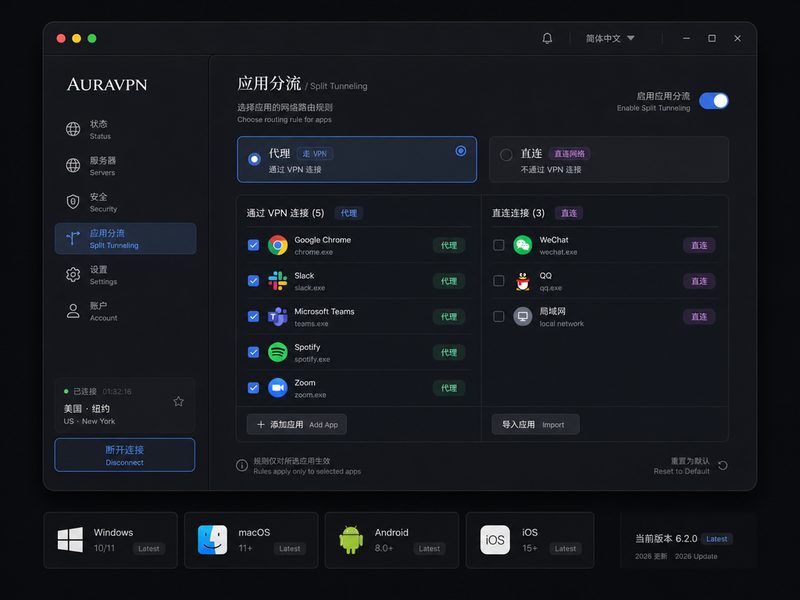Screen dimensions: 800x600
Task: Click 代理 tag on Google Chrome row
Action: [x=449, y=245]
